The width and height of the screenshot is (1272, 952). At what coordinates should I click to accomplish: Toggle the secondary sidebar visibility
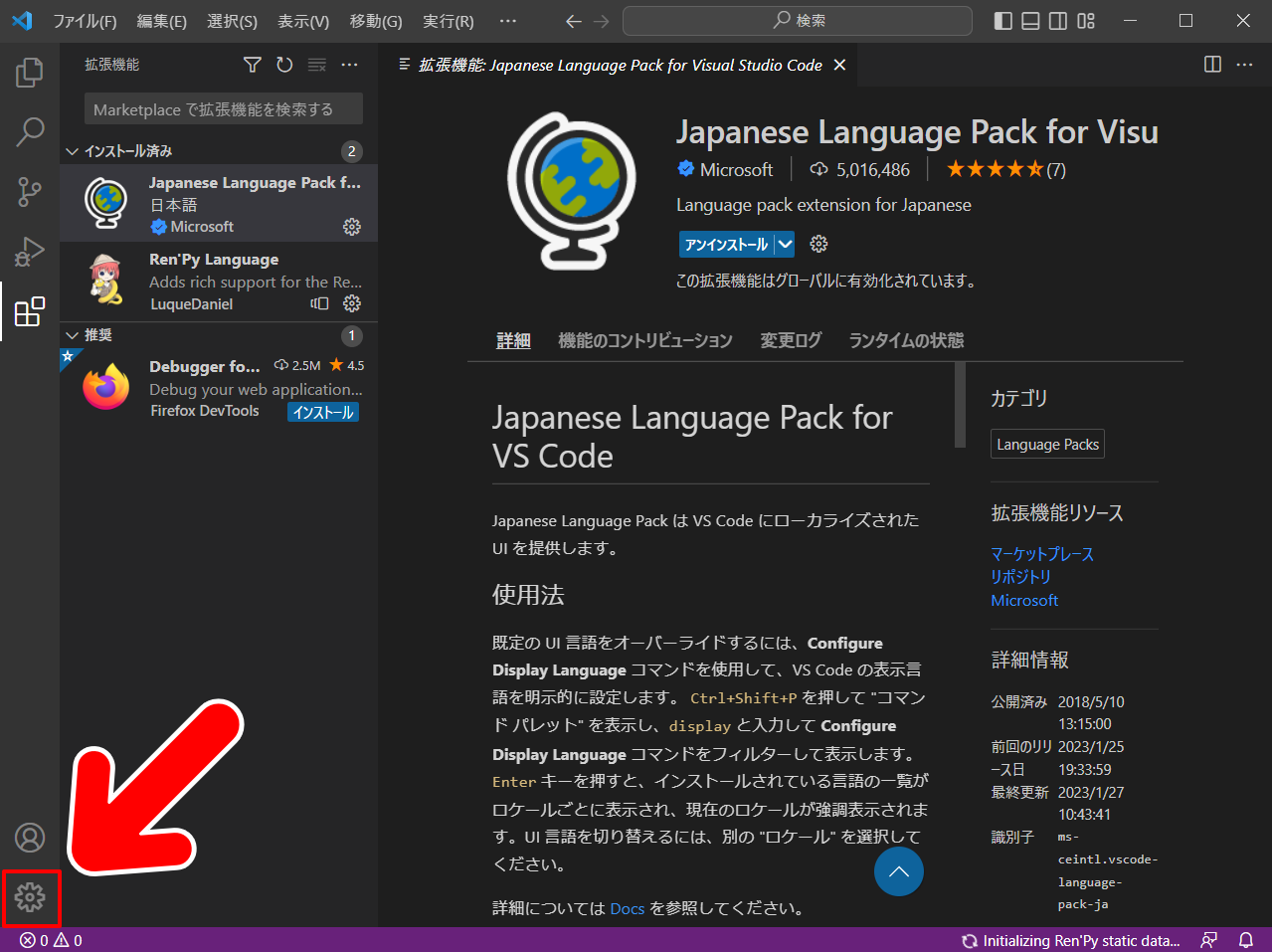pos(1058,20)
